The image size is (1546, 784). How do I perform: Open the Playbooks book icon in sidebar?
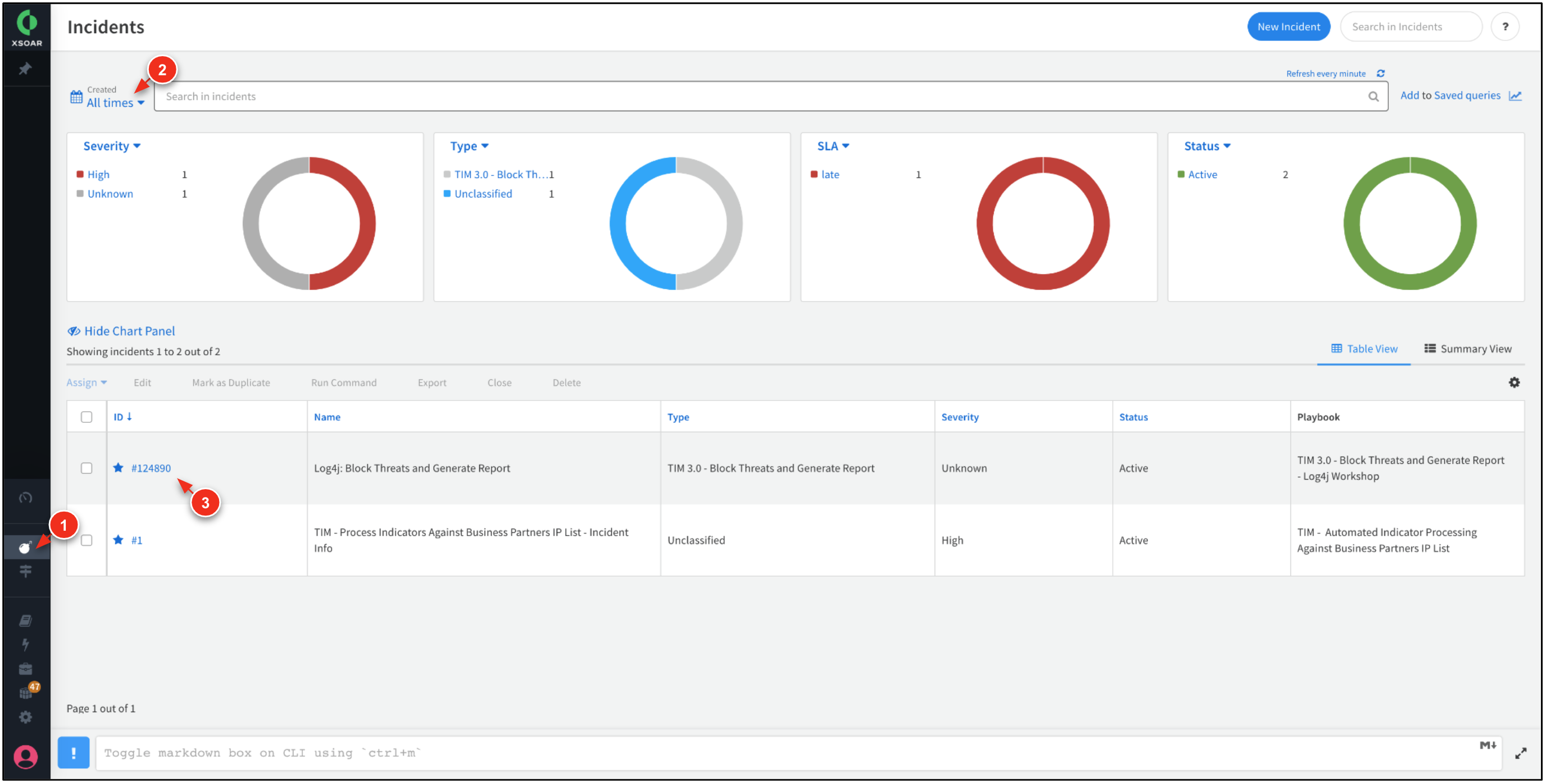[x=25, y=621]
